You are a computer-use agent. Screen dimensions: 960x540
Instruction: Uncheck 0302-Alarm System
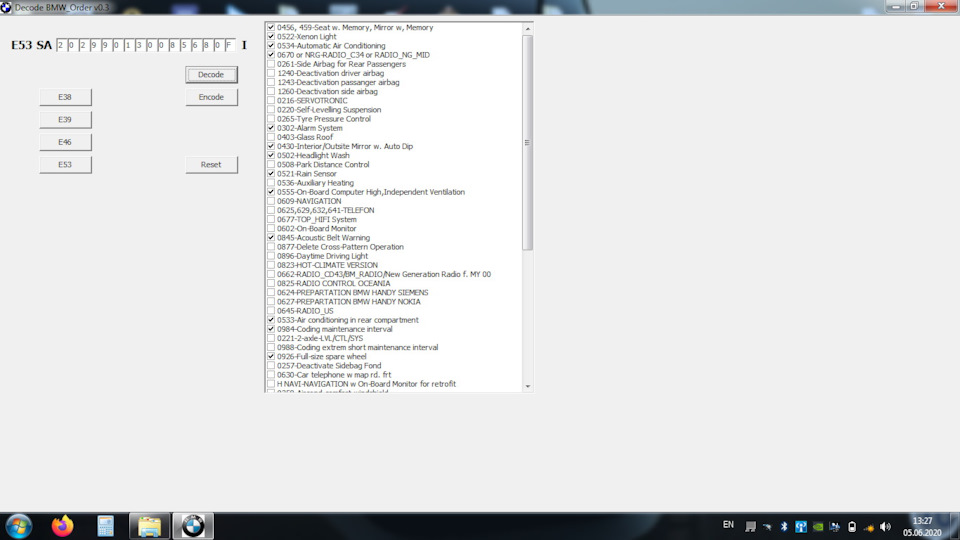tap(271, 128)
